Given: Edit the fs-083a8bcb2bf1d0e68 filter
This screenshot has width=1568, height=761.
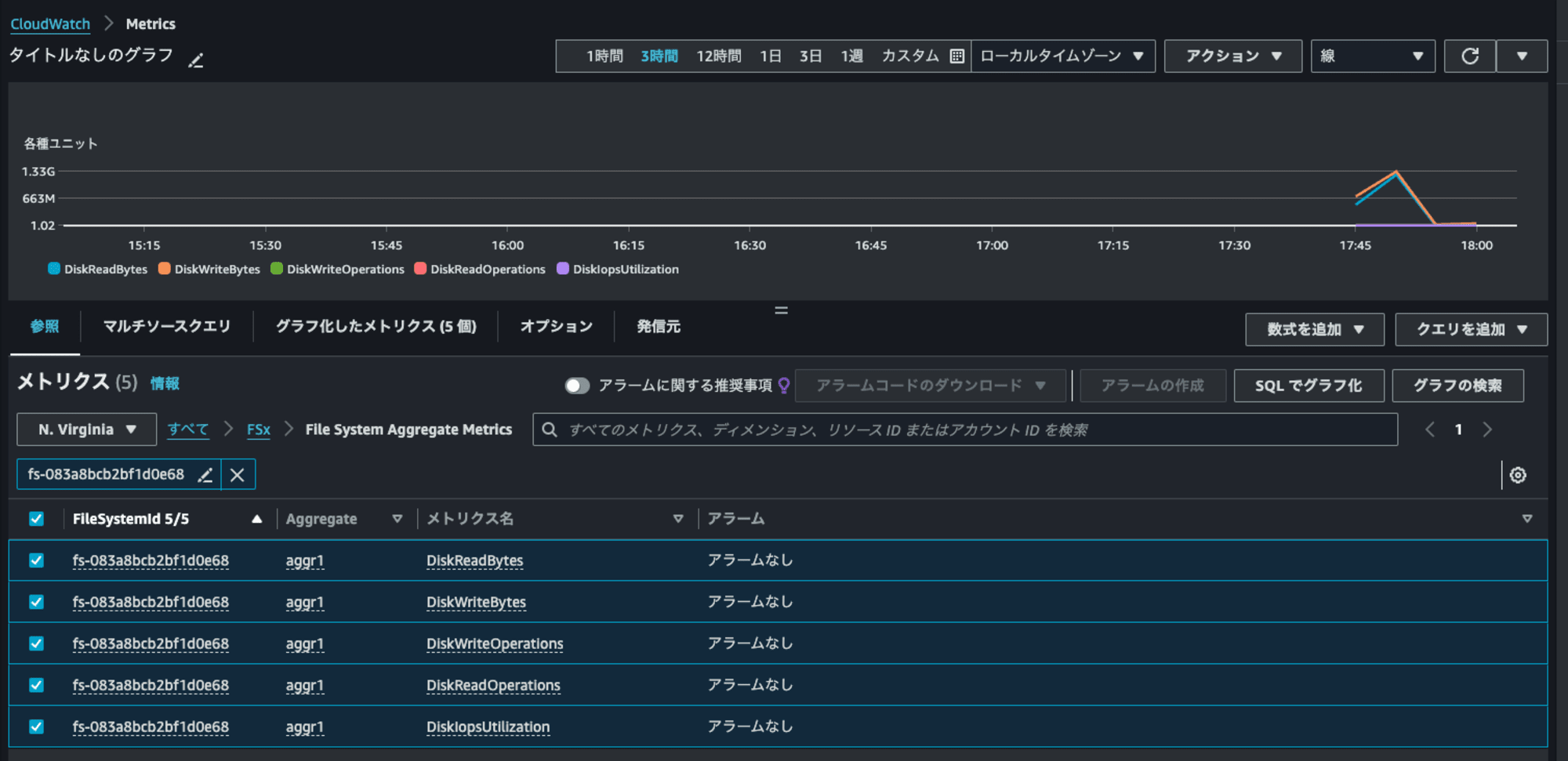Looking at the screenshot, I should (205, 475).
